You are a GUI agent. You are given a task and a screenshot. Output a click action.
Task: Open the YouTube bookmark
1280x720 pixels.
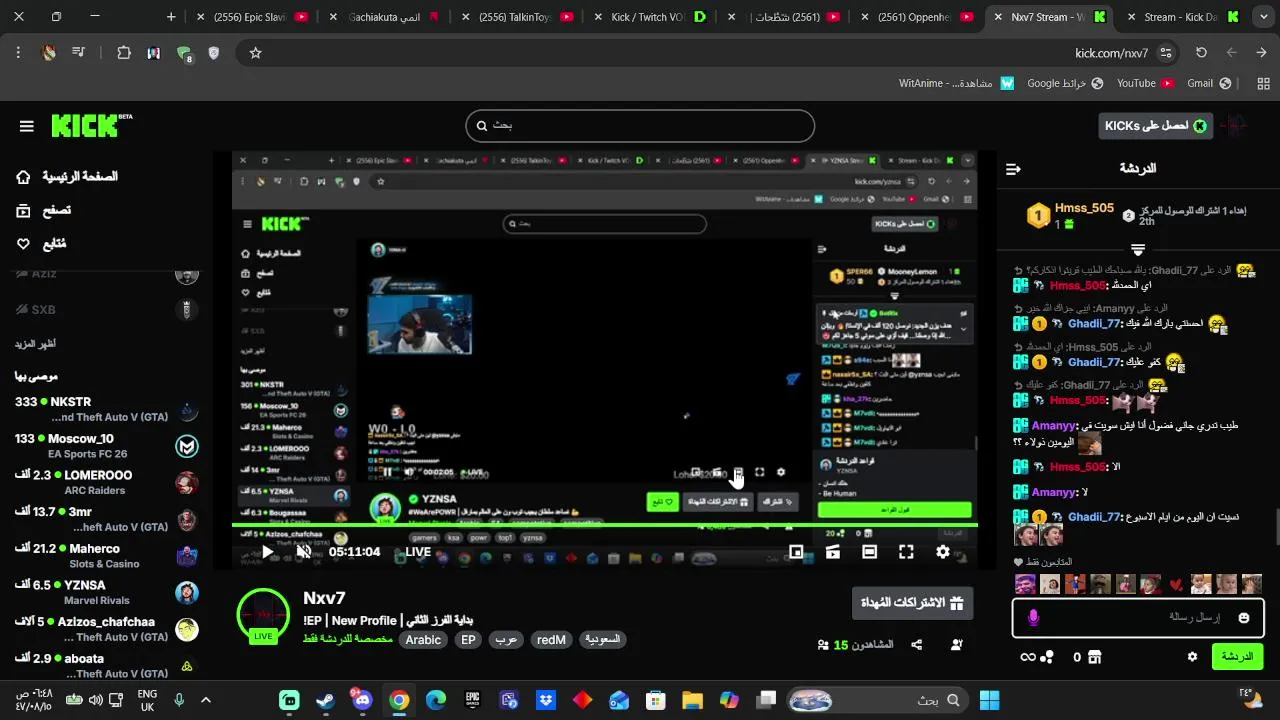click(x=1145, y=83)
